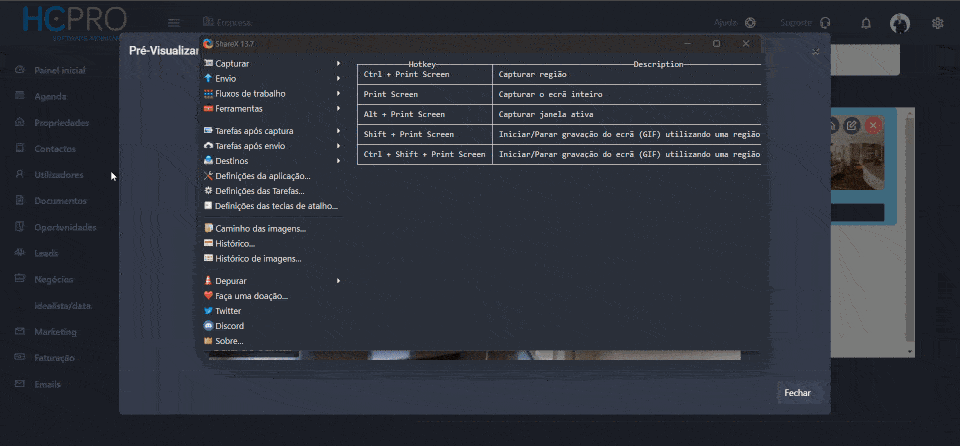Open the HCPRO settings gear icon
This screenshot has width=960, height=446.
coord(937,23)
